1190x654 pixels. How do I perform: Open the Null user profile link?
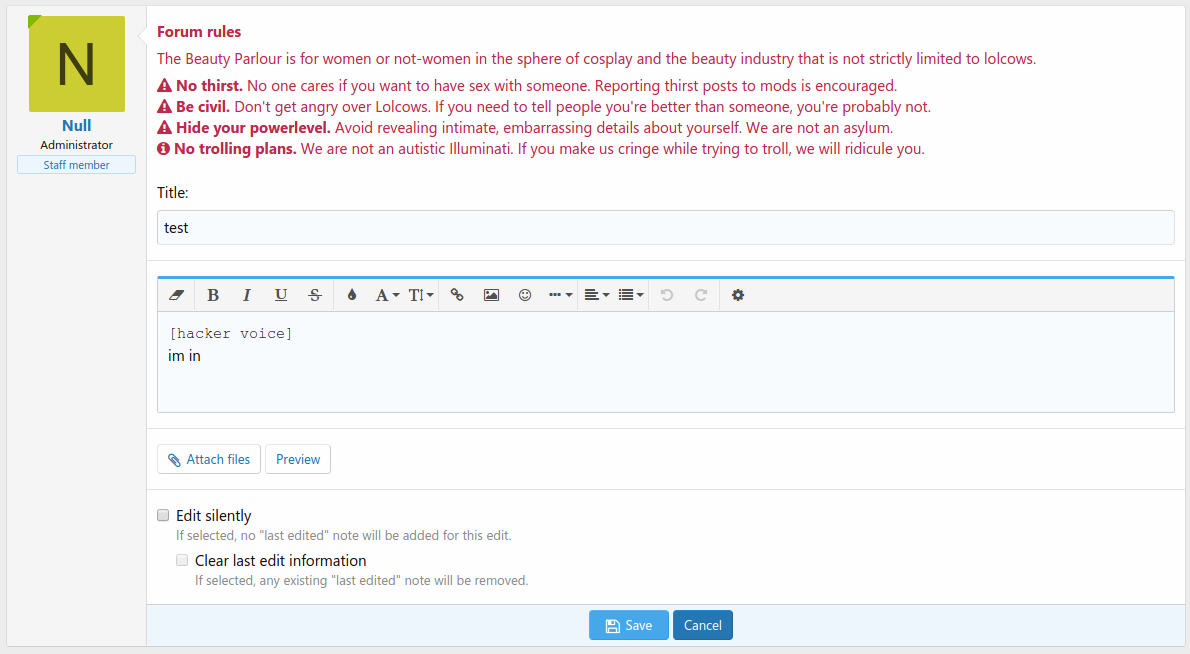tap(77, 126)
